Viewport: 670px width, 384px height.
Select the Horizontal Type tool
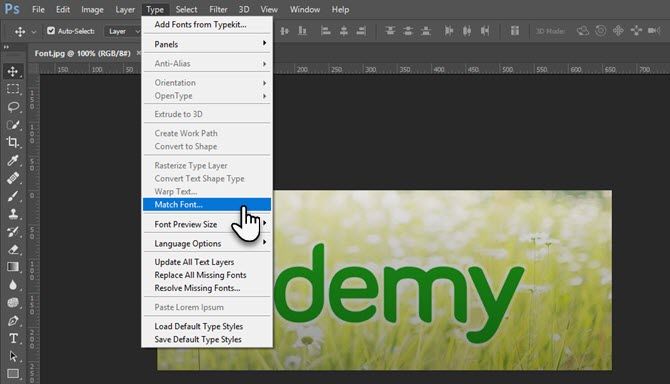click(13, 338)
